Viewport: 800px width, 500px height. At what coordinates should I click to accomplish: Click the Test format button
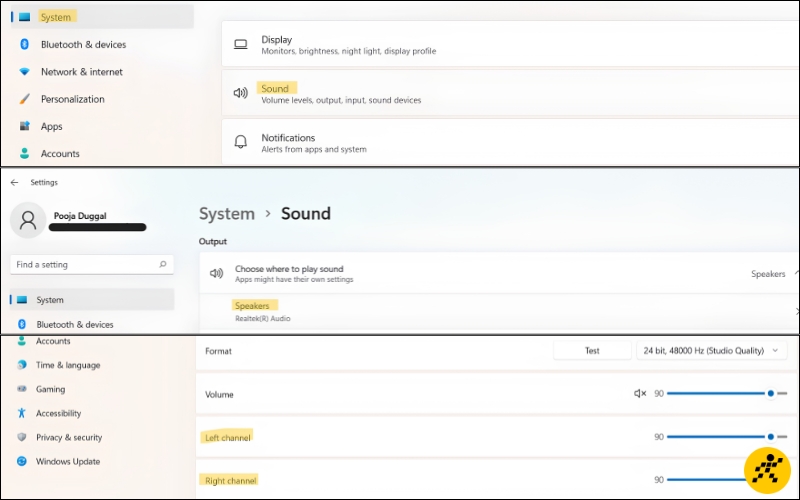coord(592,351)
